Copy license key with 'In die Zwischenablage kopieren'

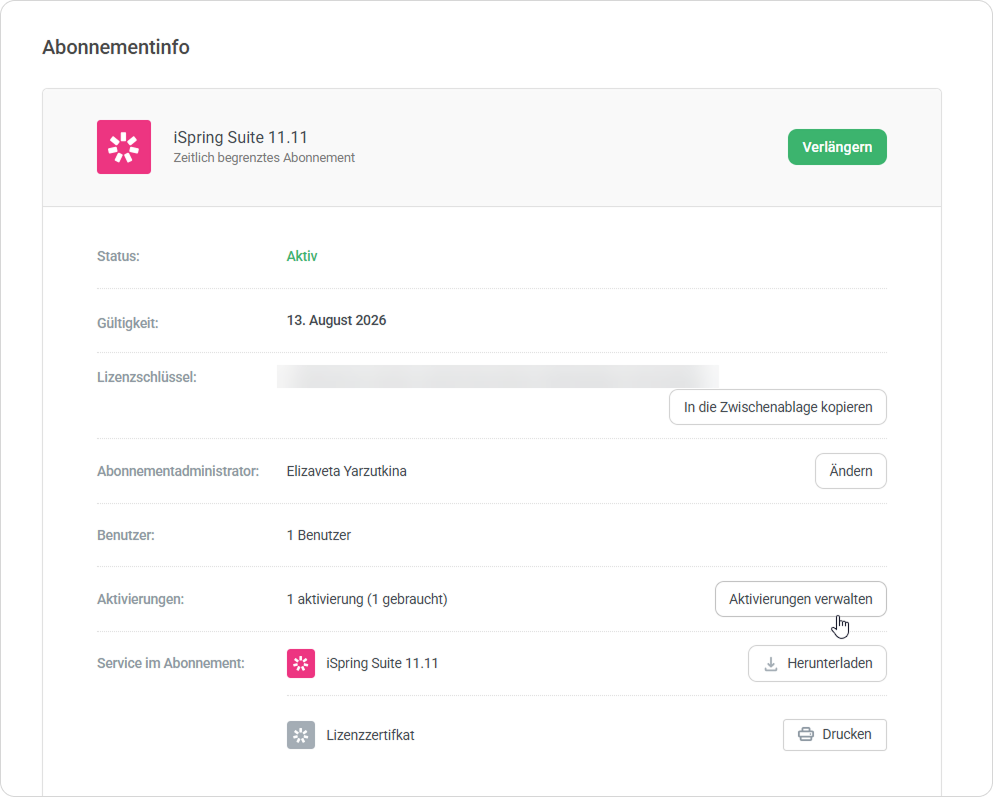778,407
